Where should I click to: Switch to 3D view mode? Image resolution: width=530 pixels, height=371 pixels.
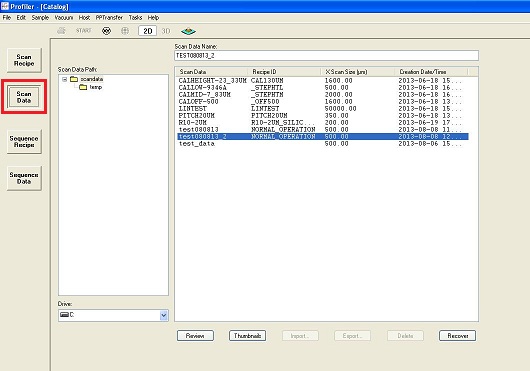(166, 31)
